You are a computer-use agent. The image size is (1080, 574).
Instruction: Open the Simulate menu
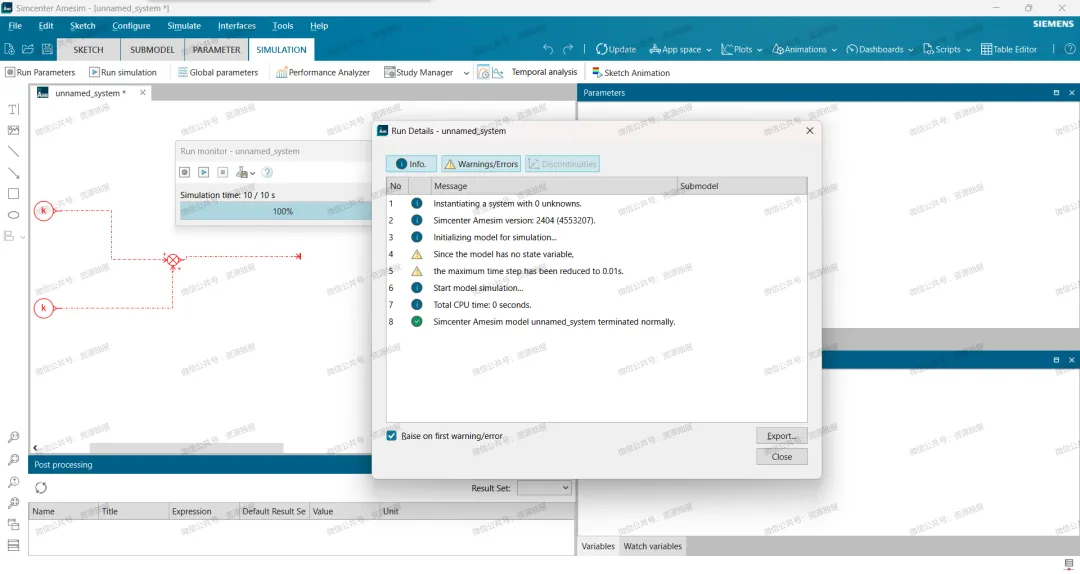click(x=184, y=25)
